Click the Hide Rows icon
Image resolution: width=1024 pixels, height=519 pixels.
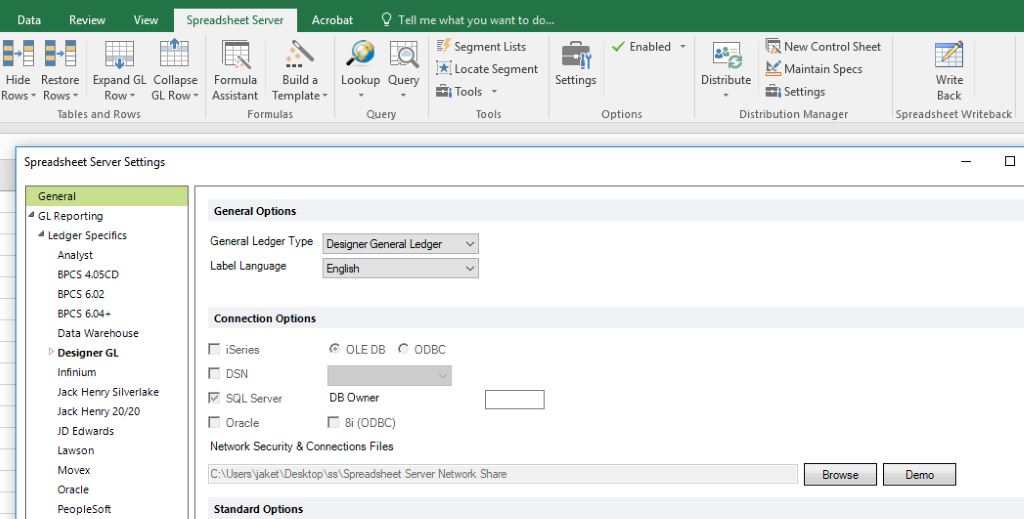(x=18, y=54)
